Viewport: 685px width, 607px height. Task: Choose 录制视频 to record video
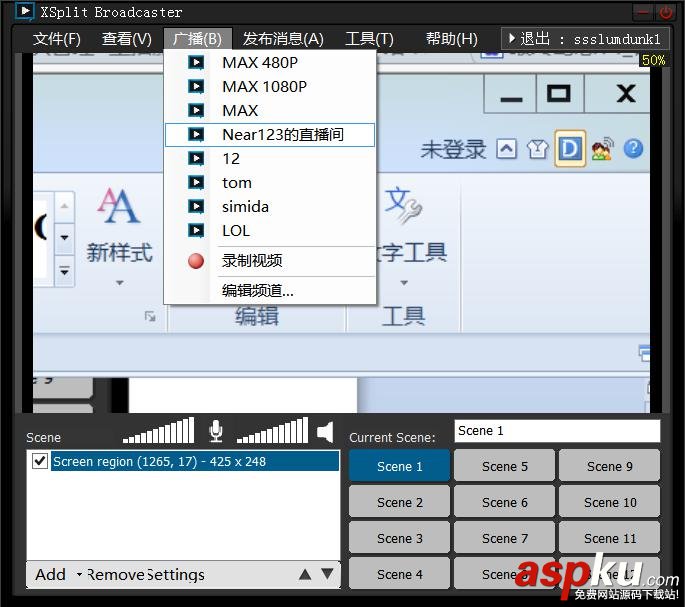click(x=270, y=261)
